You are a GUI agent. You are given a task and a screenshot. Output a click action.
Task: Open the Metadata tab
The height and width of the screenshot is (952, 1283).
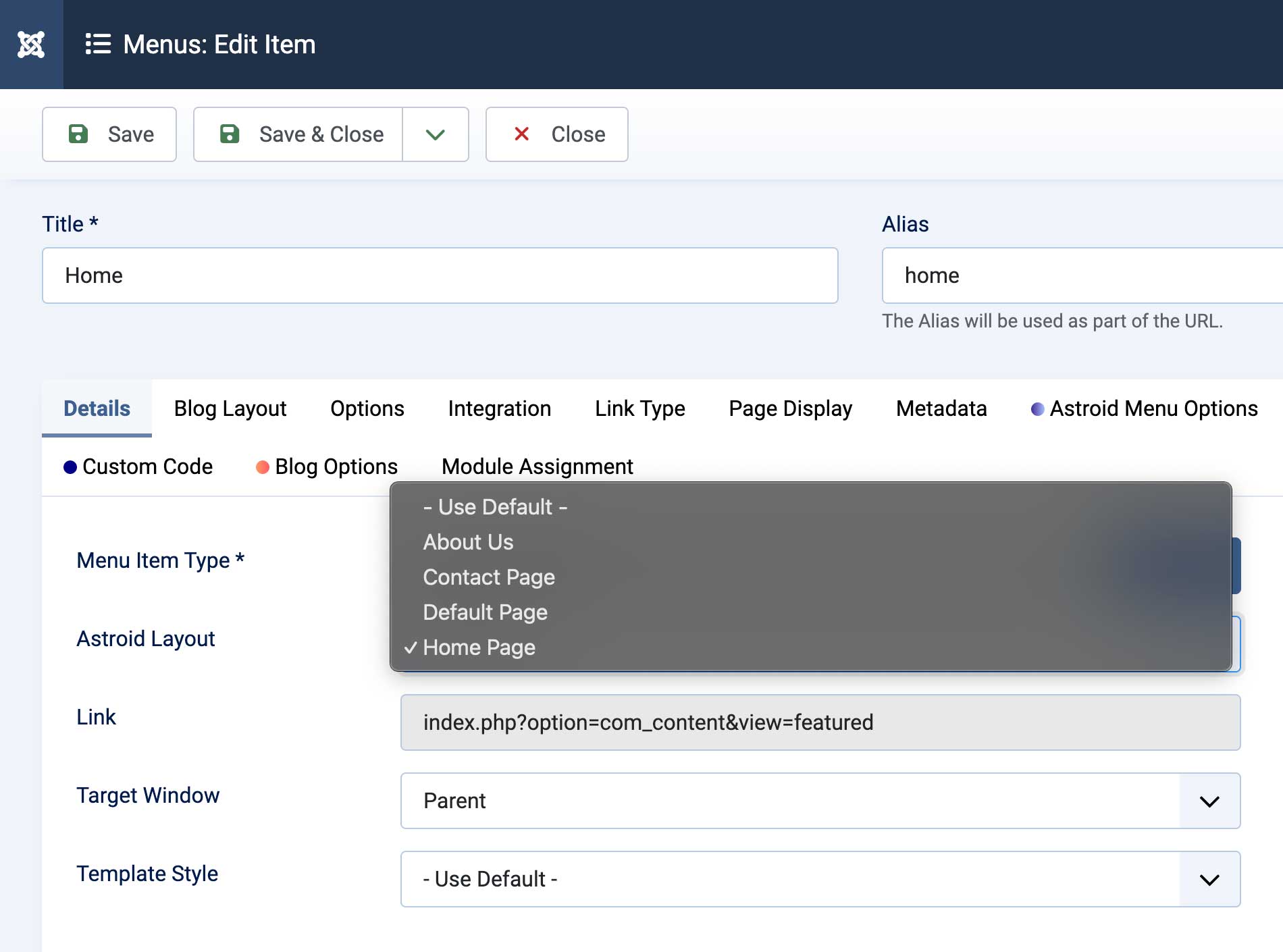[x=941, y=408]
